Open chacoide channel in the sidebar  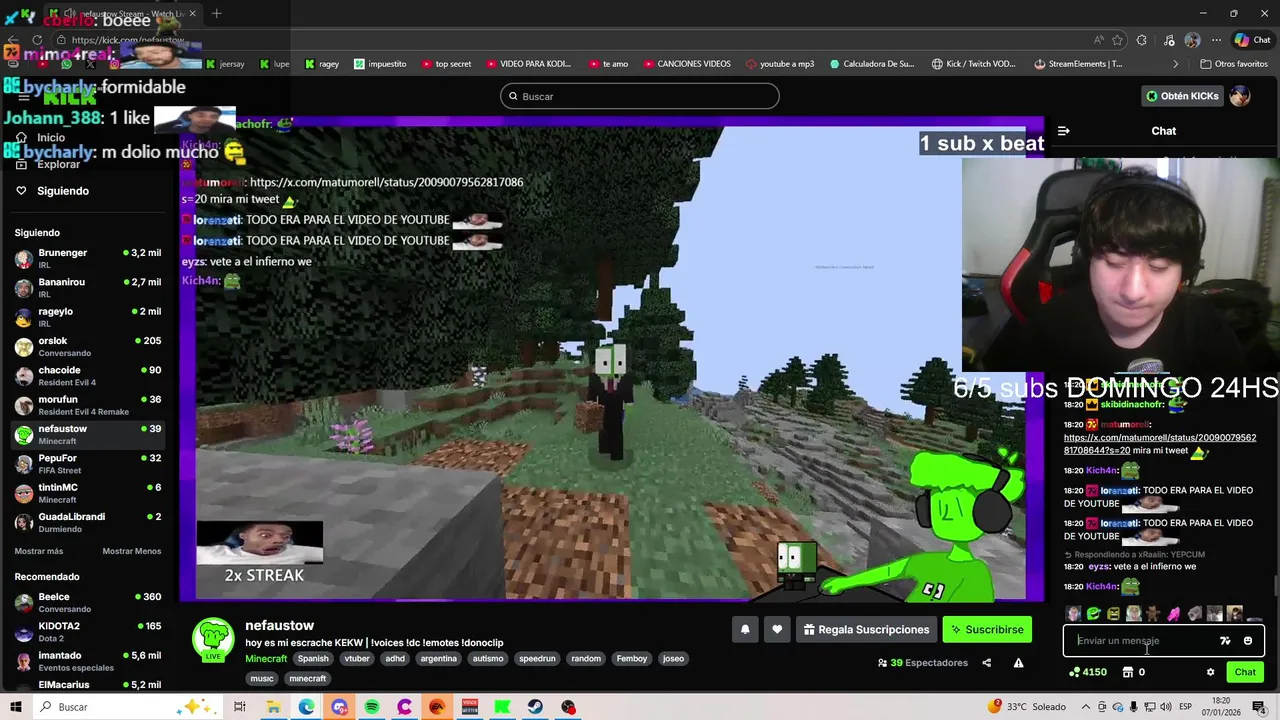tap(88, 376)
